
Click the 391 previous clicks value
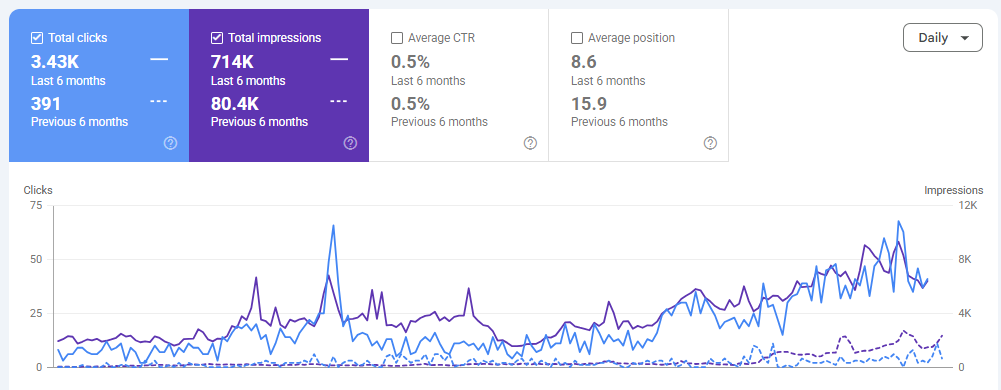pyautogui.click(x=46, y=103)
